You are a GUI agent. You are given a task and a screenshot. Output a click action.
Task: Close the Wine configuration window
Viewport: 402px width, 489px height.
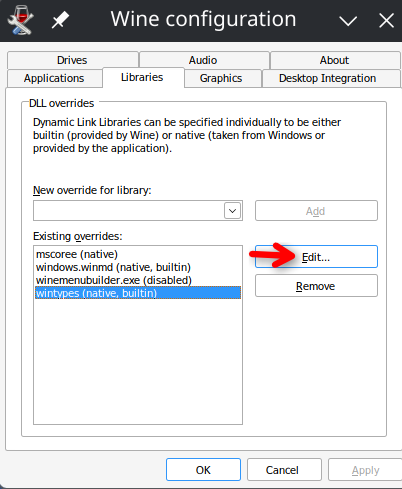[386, 21]
